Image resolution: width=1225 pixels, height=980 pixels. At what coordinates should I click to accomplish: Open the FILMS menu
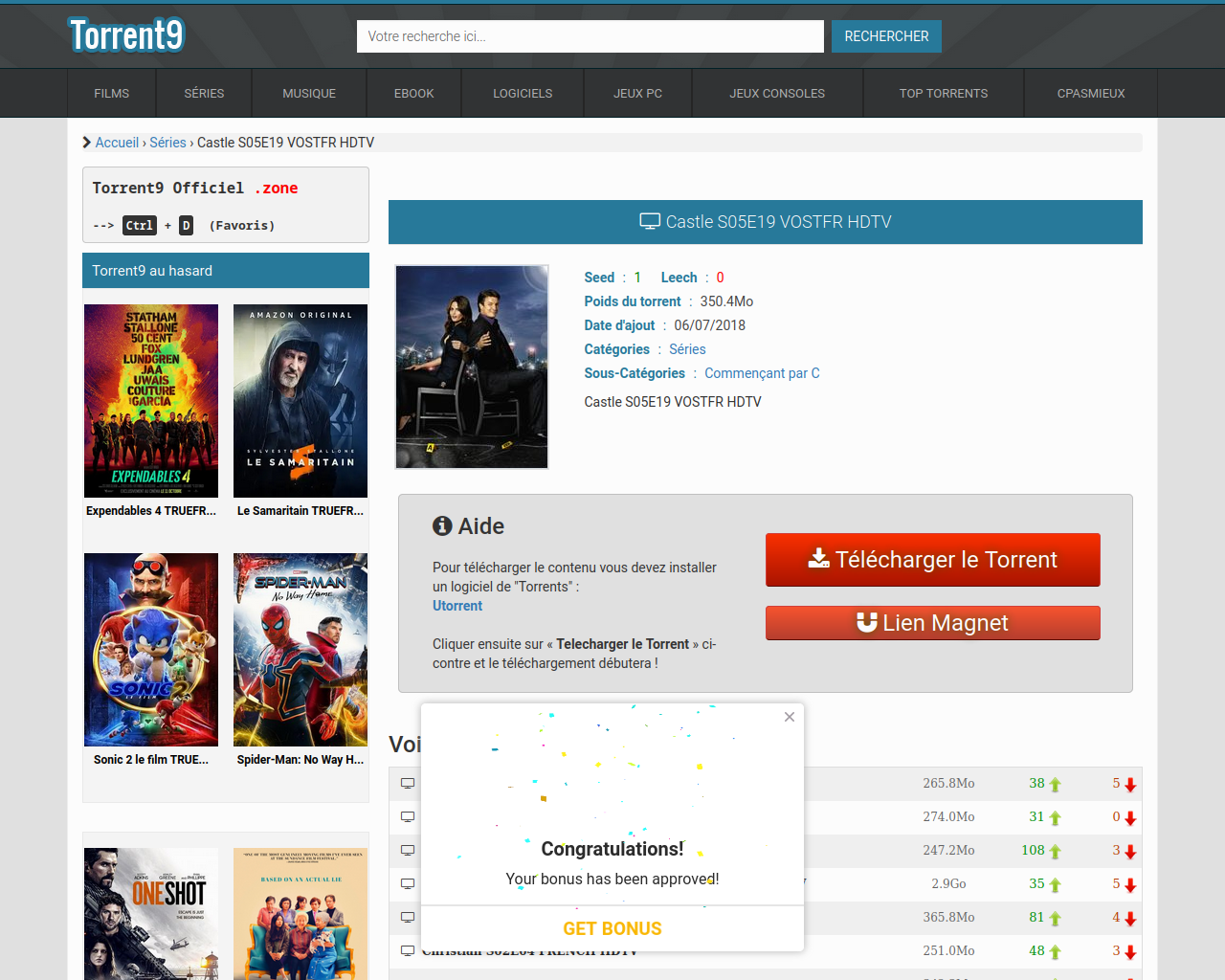[112, 93]
